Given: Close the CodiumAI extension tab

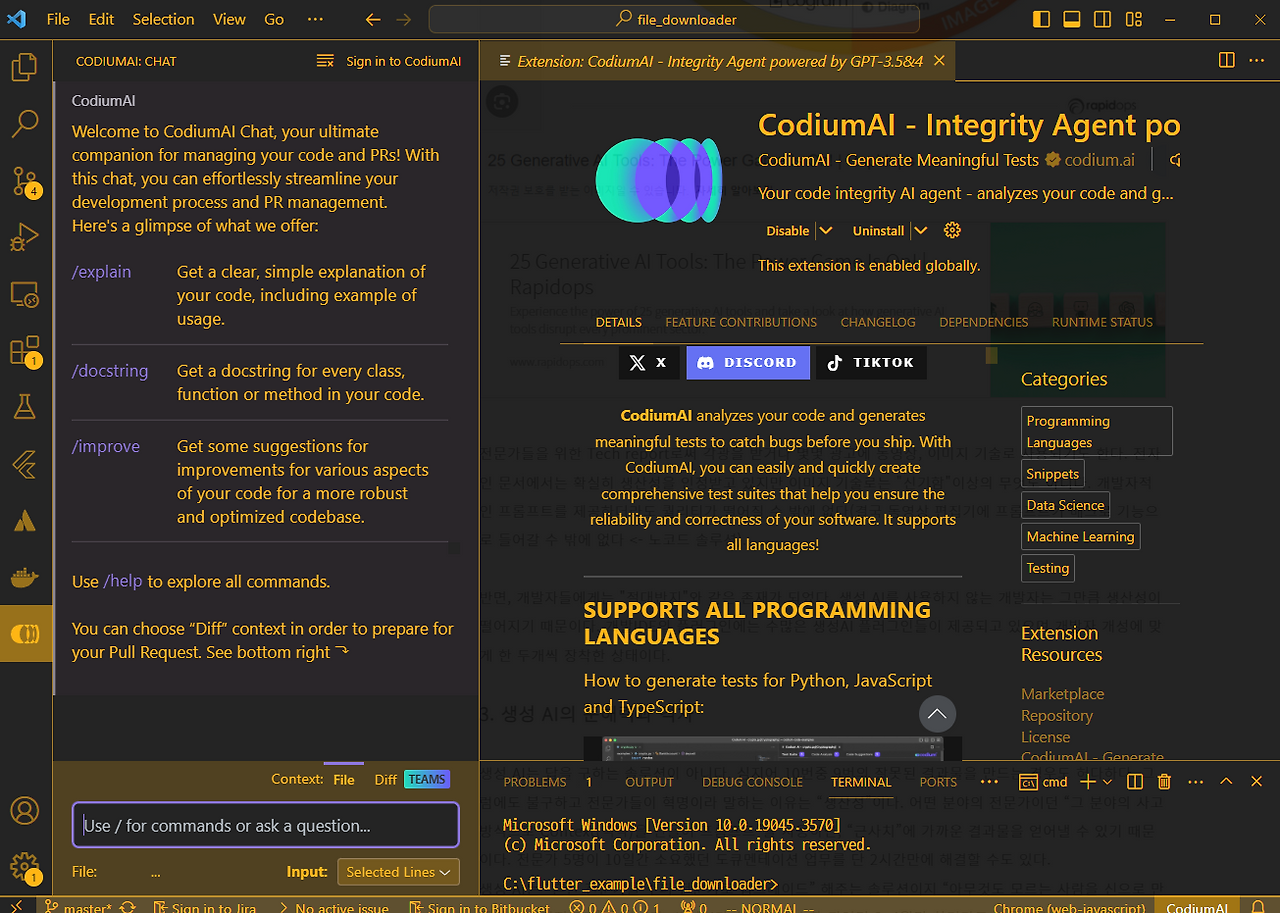Looking at the screenshot, I should tap(938, 61).
